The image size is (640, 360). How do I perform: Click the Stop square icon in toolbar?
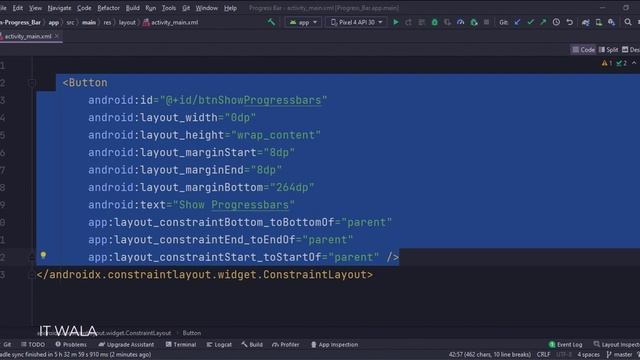[x=487, y=22]
